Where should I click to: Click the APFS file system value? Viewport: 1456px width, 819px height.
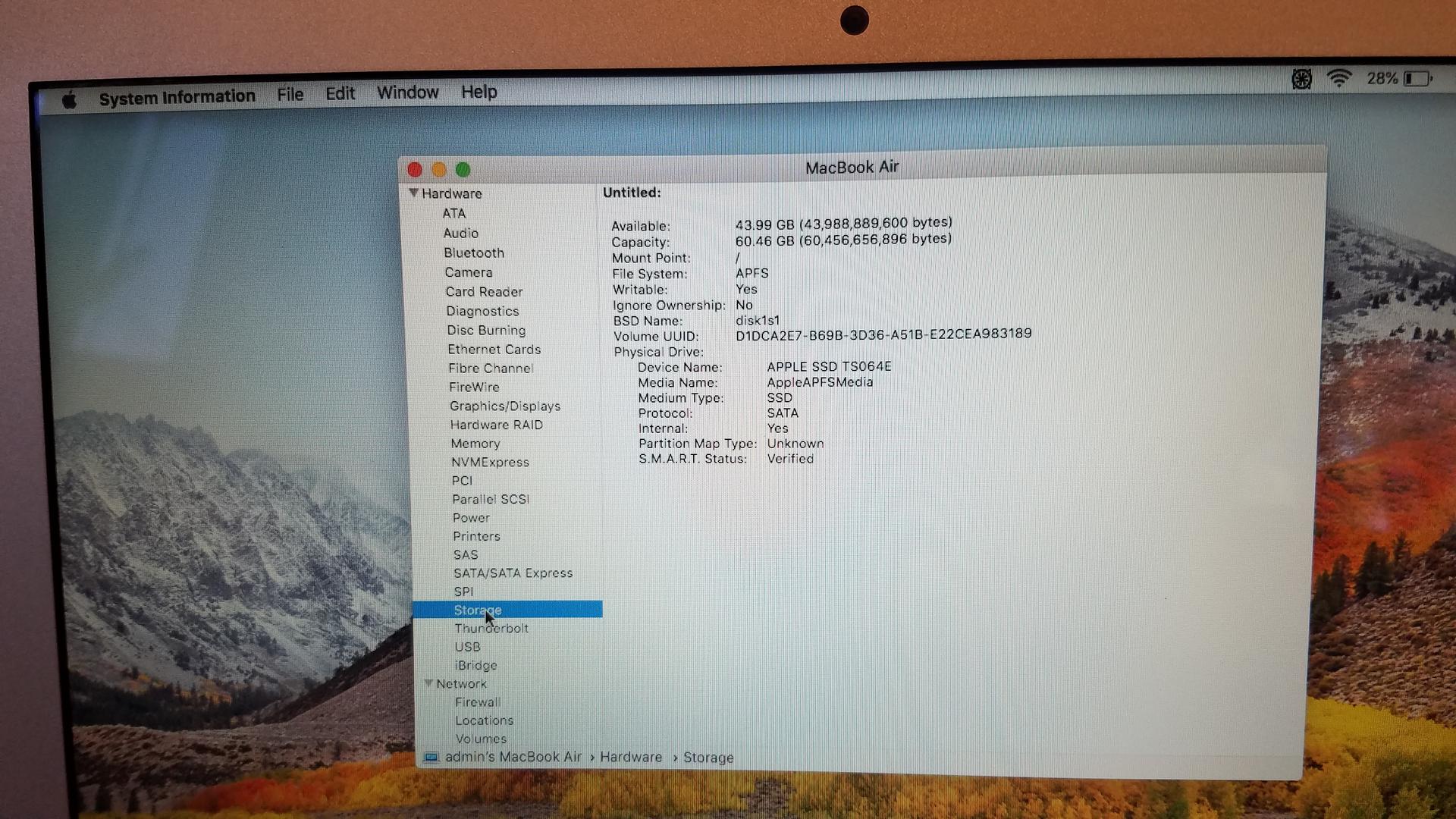point(752,273)
